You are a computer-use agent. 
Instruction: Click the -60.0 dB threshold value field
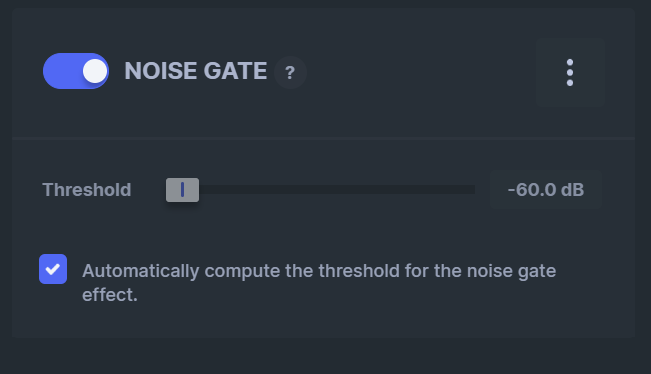click(x=546, y=190)
